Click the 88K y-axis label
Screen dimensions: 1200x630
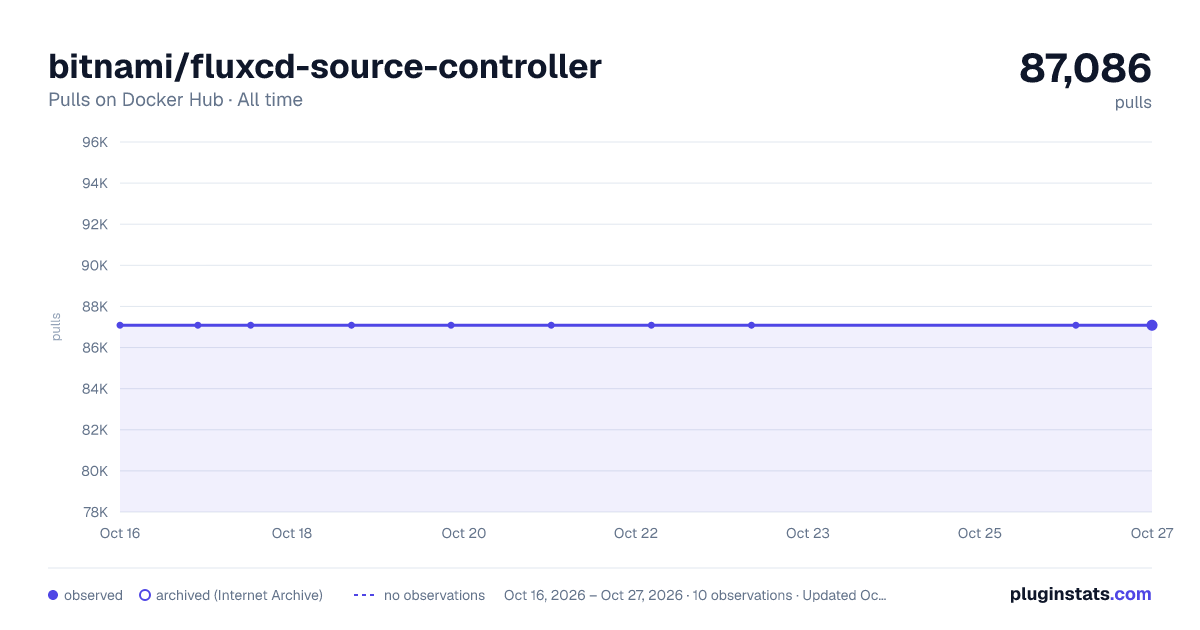(94, 307)
